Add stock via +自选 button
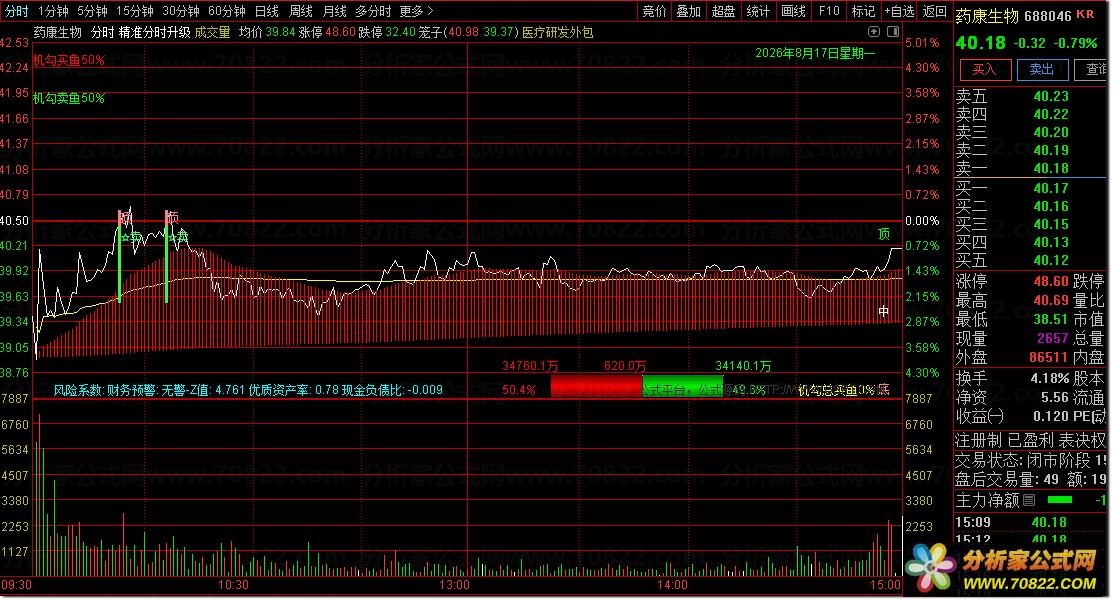The width and height of the screenshot is (1113, 600). [x=899, y=11]
